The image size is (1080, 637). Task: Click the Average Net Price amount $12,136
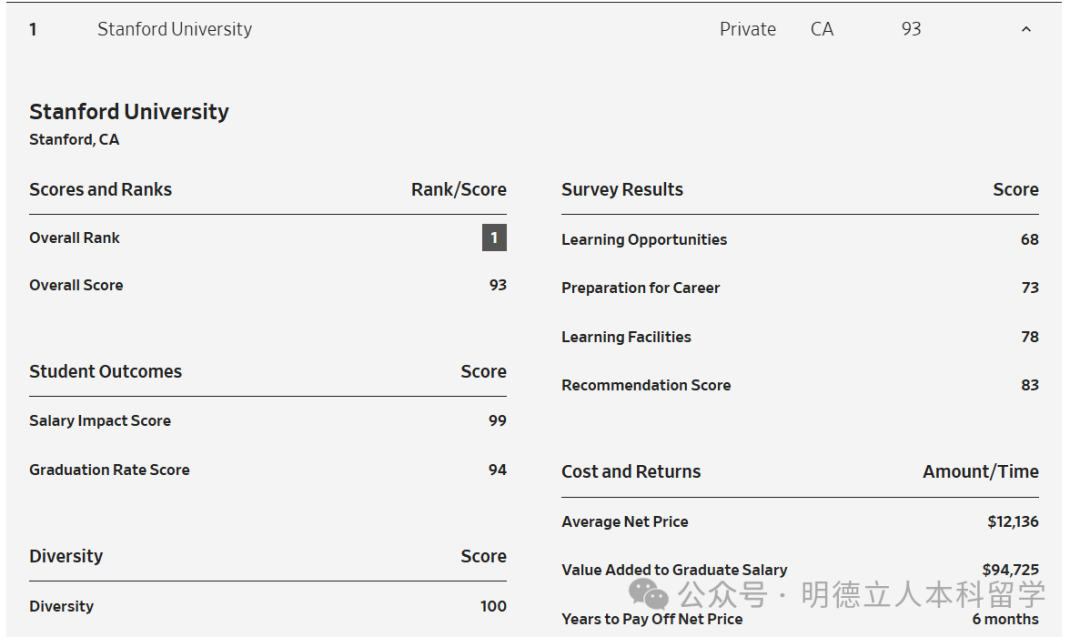[x=1012, y=522]
